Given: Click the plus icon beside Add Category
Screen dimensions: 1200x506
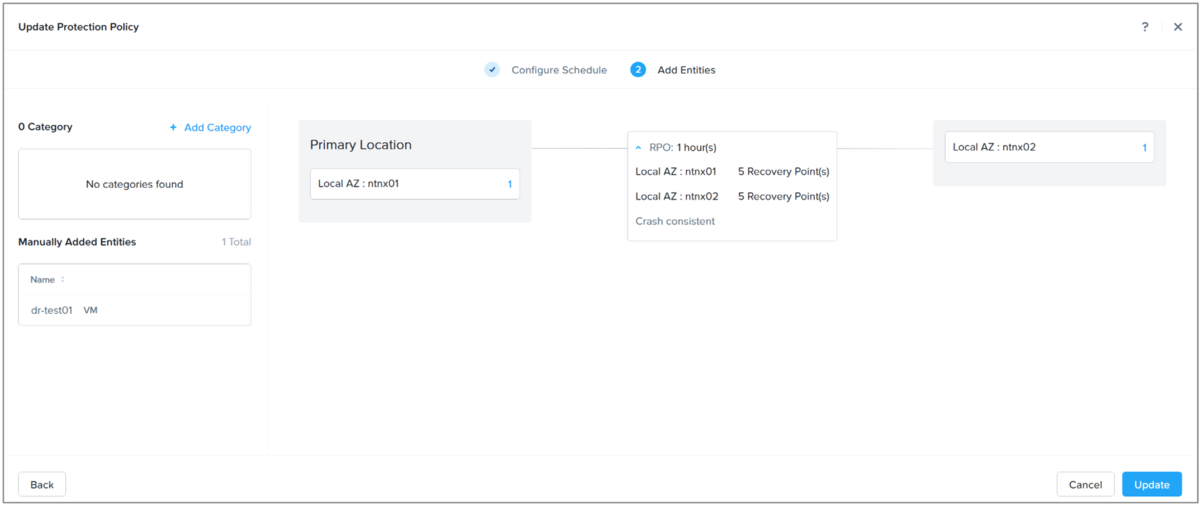Looking at the screenshot, I should (x=173, y=128).
